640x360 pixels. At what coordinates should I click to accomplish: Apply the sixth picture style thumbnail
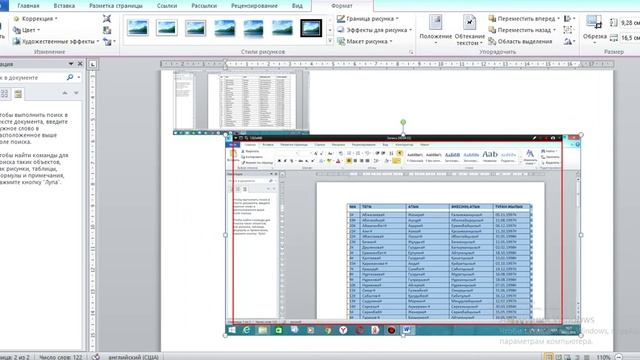point(282,28)
